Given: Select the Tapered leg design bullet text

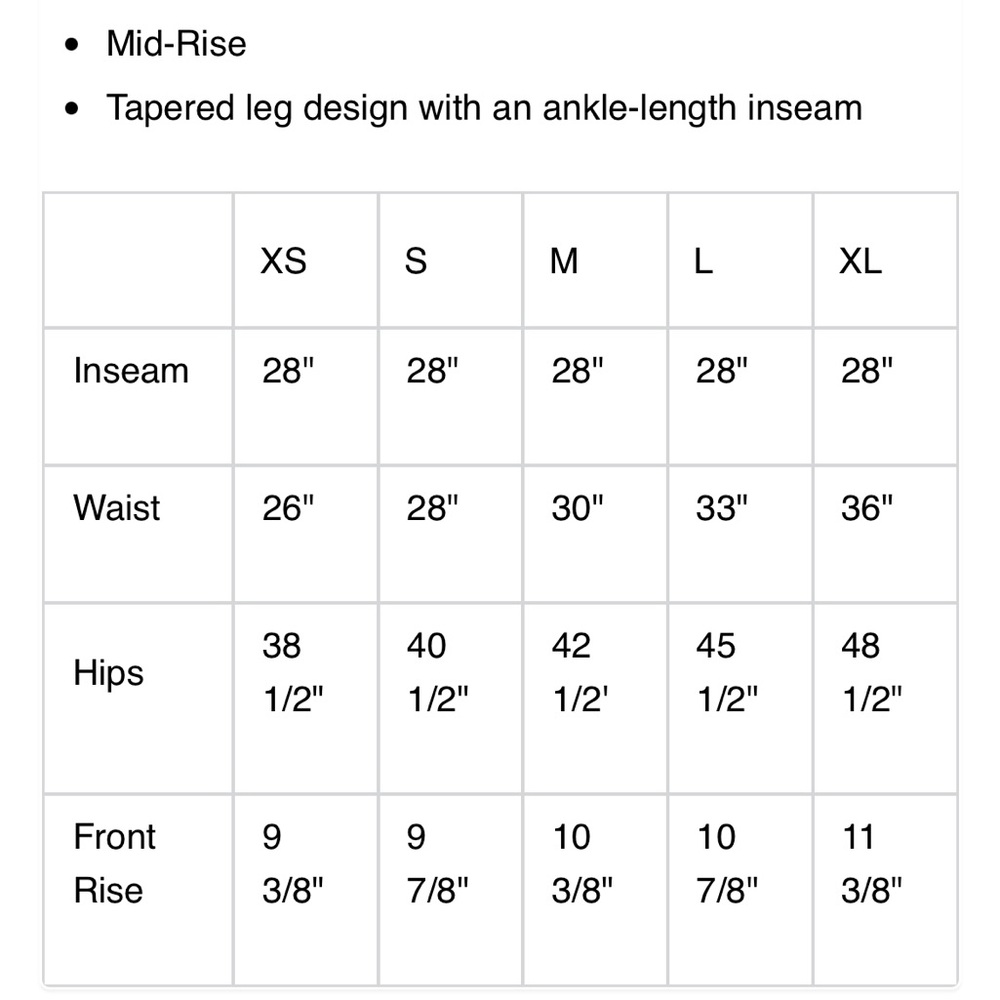Looking at the screenshot, I should point(484,108).
